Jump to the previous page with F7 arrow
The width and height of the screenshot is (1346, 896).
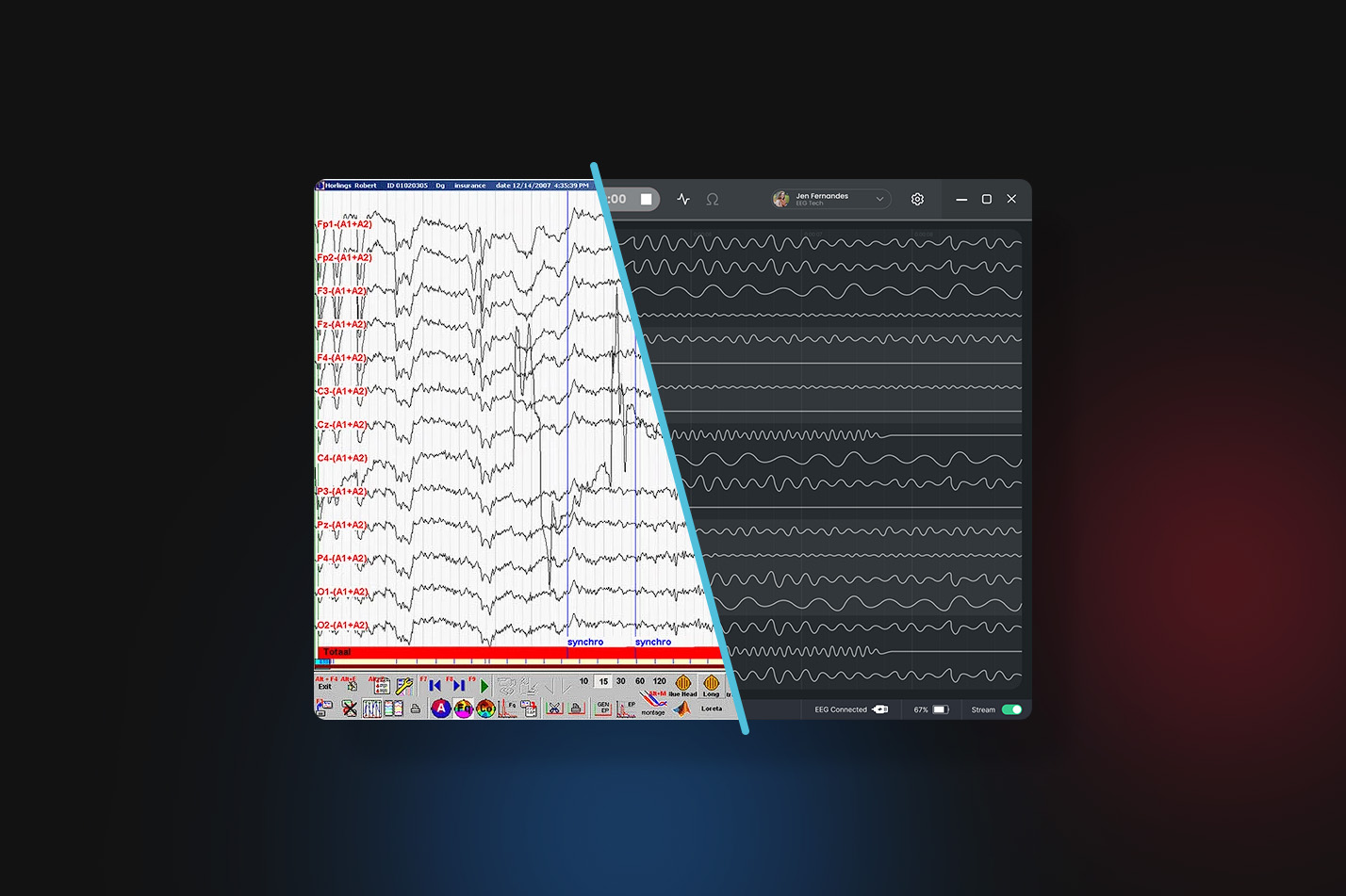click(435, 686)
